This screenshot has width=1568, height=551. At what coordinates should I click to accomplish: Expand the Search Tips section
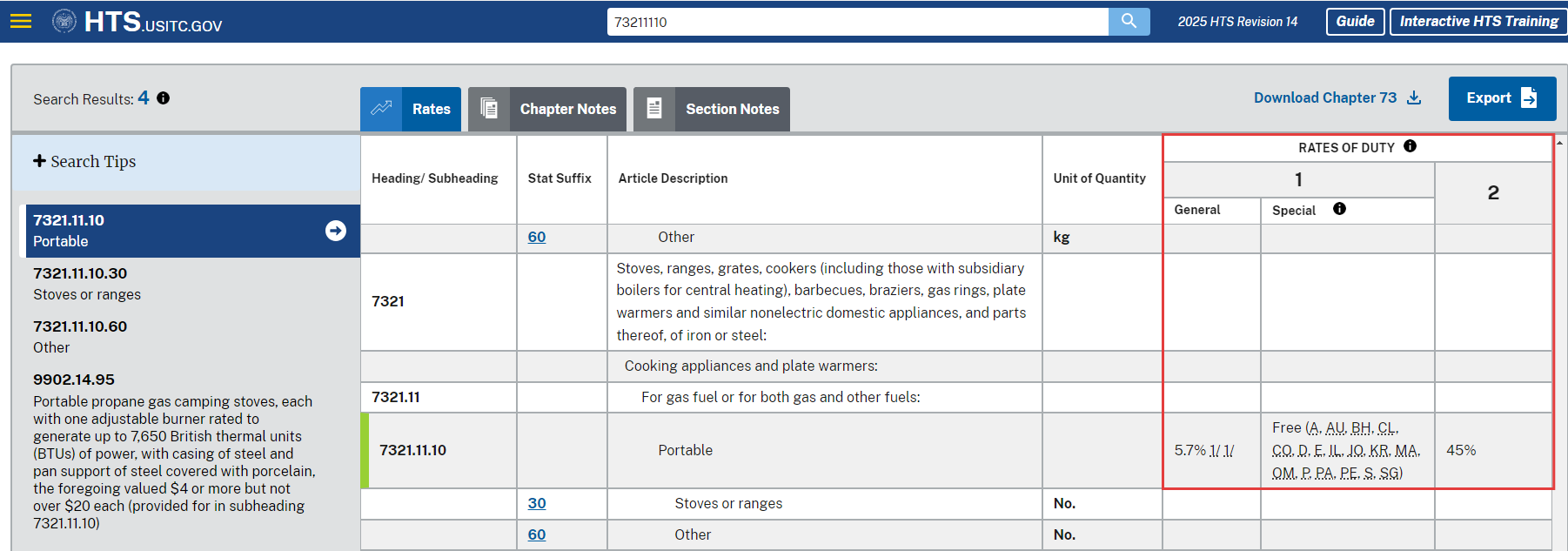pos(84,162)
